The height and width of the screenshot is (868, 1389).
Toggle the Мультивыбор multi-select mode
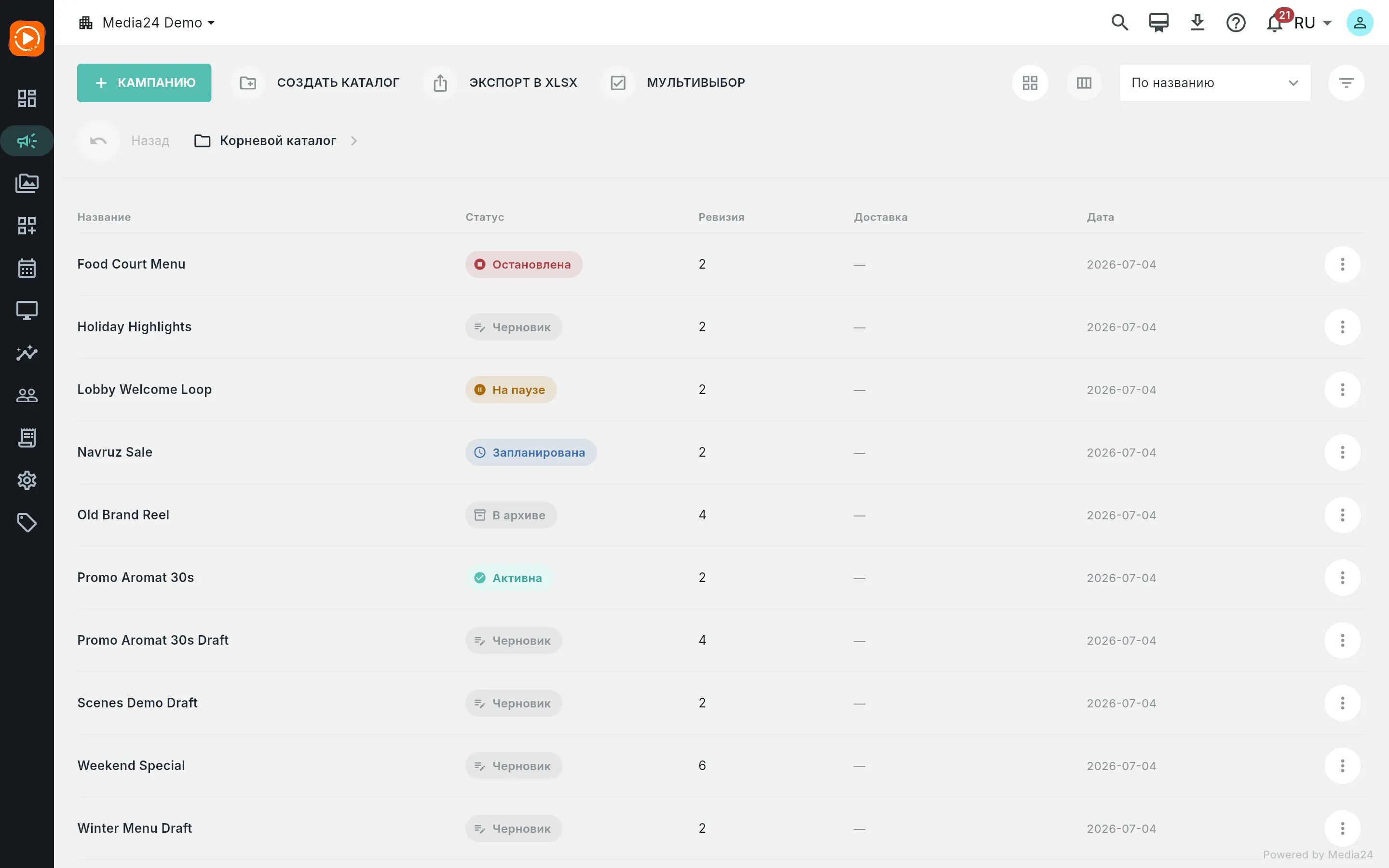(x=673, y=82)
